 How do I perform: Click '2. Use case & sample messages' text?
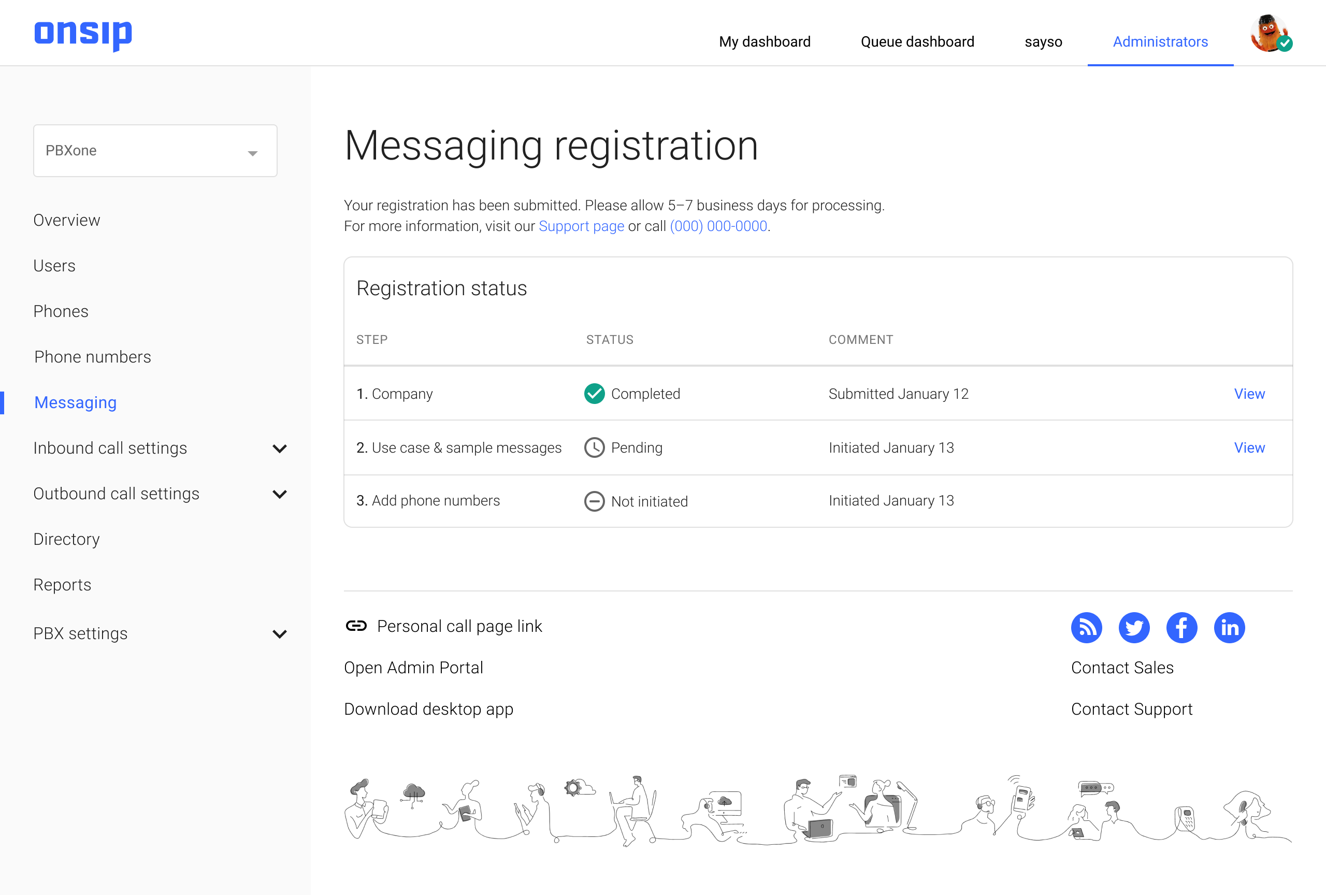pyautogui.click(x=459, y=447)
